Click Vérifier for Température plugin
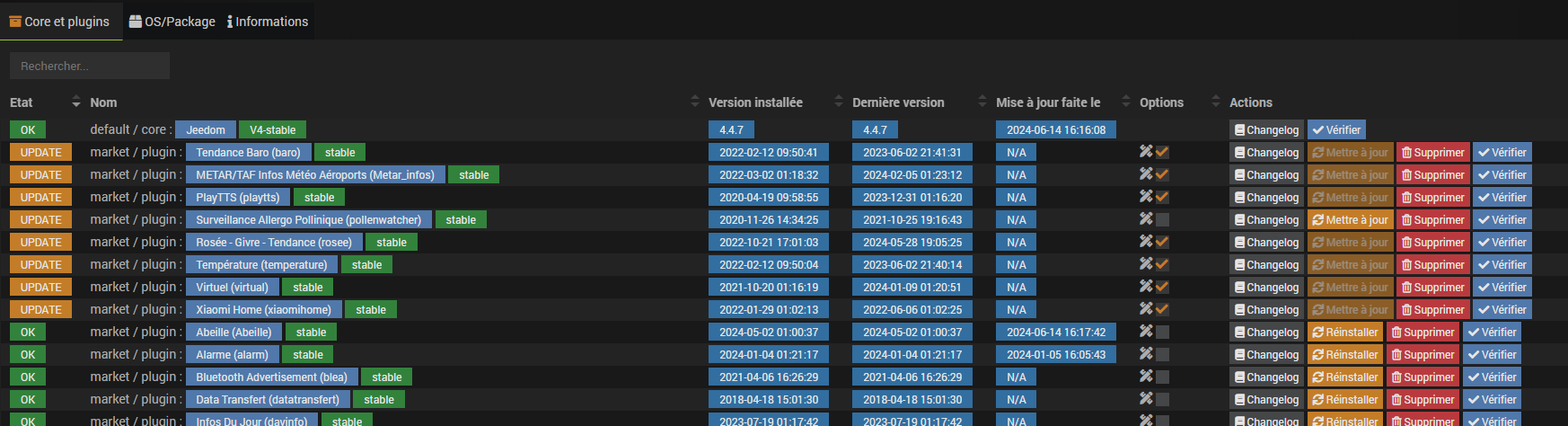Screen dimensions: 1568x426 pos(1502,265)
